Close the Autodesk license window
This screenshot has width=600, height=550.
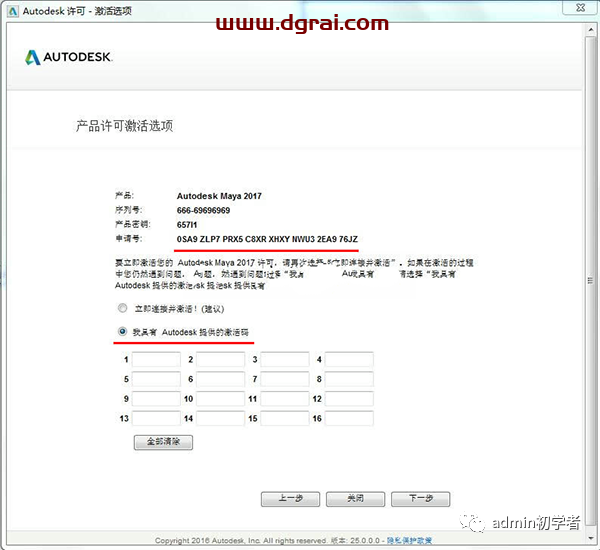pyautogui.click(x=580, y=8)
